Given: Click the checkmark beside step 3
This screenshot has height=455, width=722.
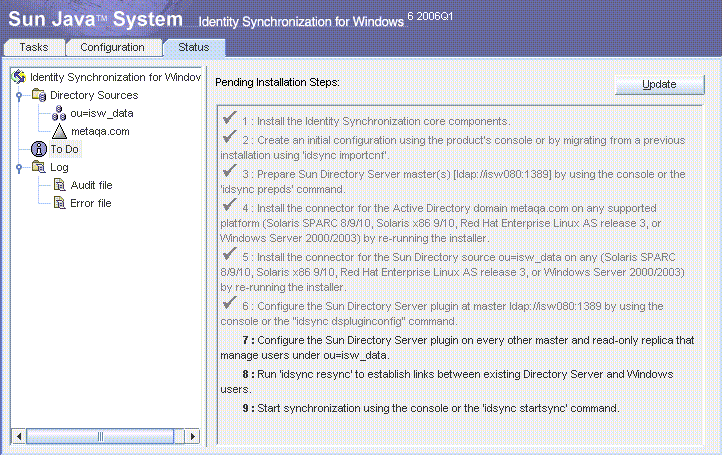Looking at the screenshot, I should [x=229, y=171].
